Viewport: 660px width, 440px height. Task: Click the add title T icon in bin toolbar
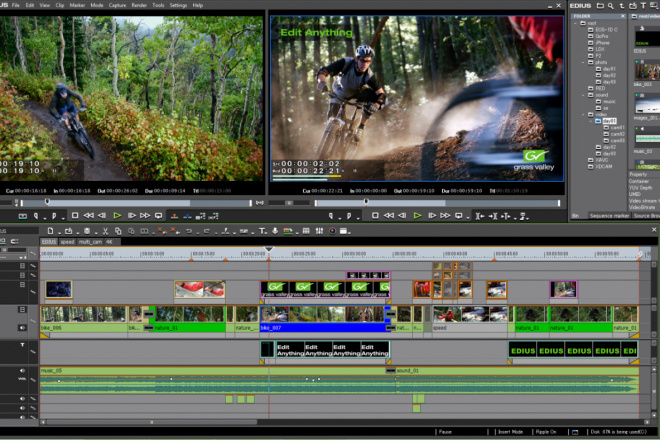[643, 5]
